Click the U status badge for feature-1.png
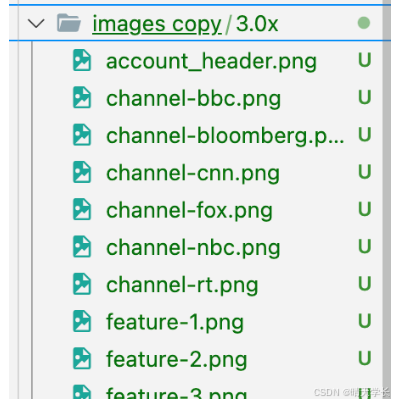The width and height of the screenshot is (394, 404). click(364, 322)
